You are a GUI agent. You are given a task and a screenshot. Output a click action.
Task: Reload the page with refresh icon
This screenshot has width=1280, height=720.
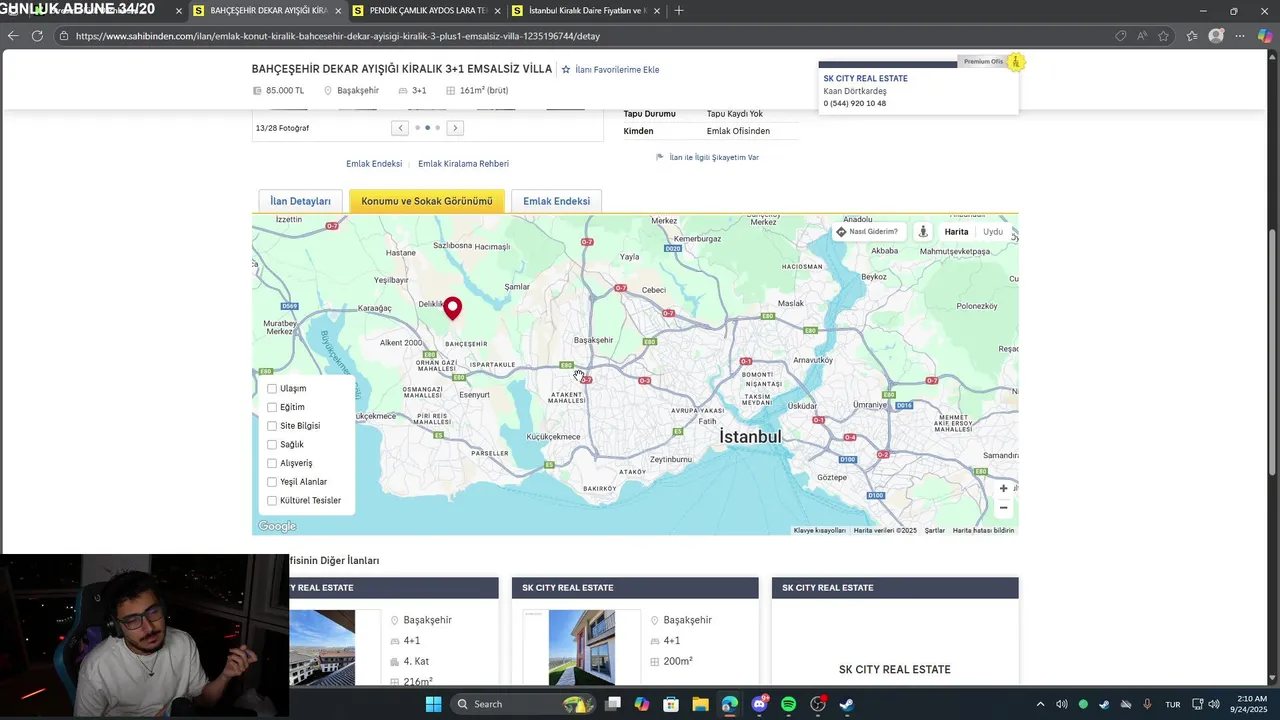(37, 36)
